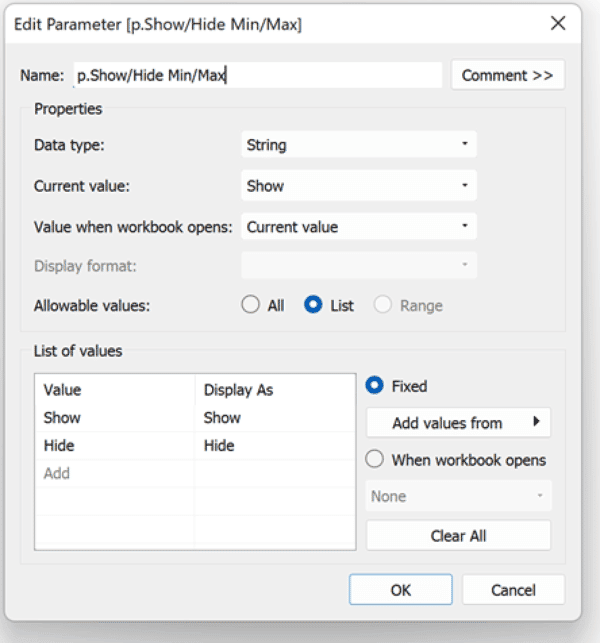Click the Name input field
This screenshot has height=643, width=600.
pos(256,75)
